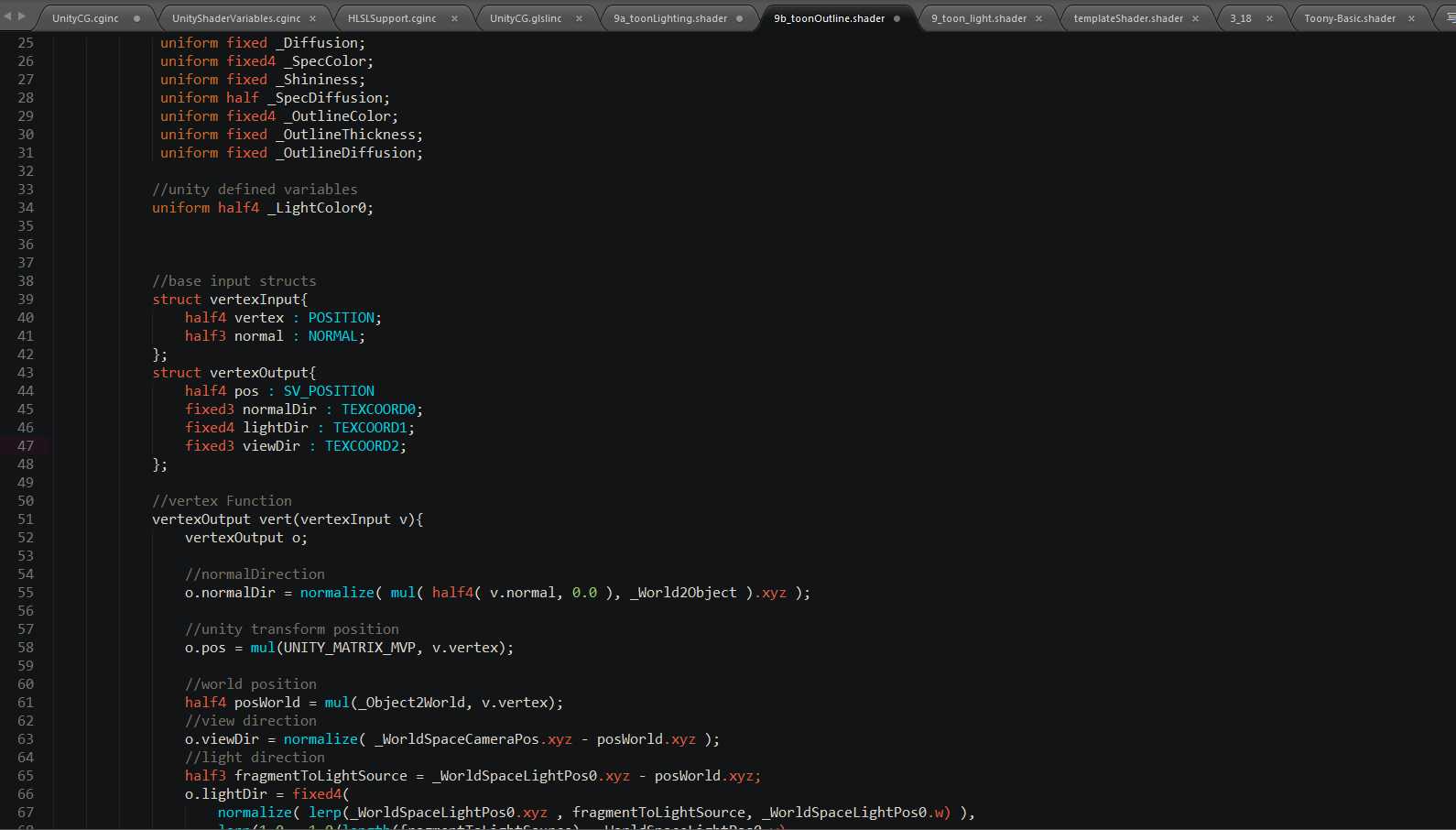Click the unsaved dot on the 9a_toonLighting.shader tab
Image resolution: width=1456 pixels, height=830 pixels.
739,18
